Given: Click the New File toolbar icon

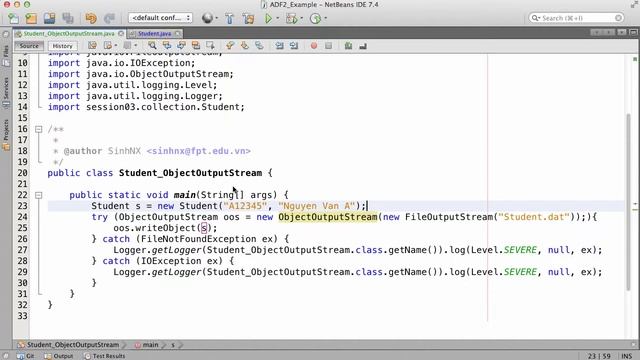Looking at the screenshot, I should [13, 18].
